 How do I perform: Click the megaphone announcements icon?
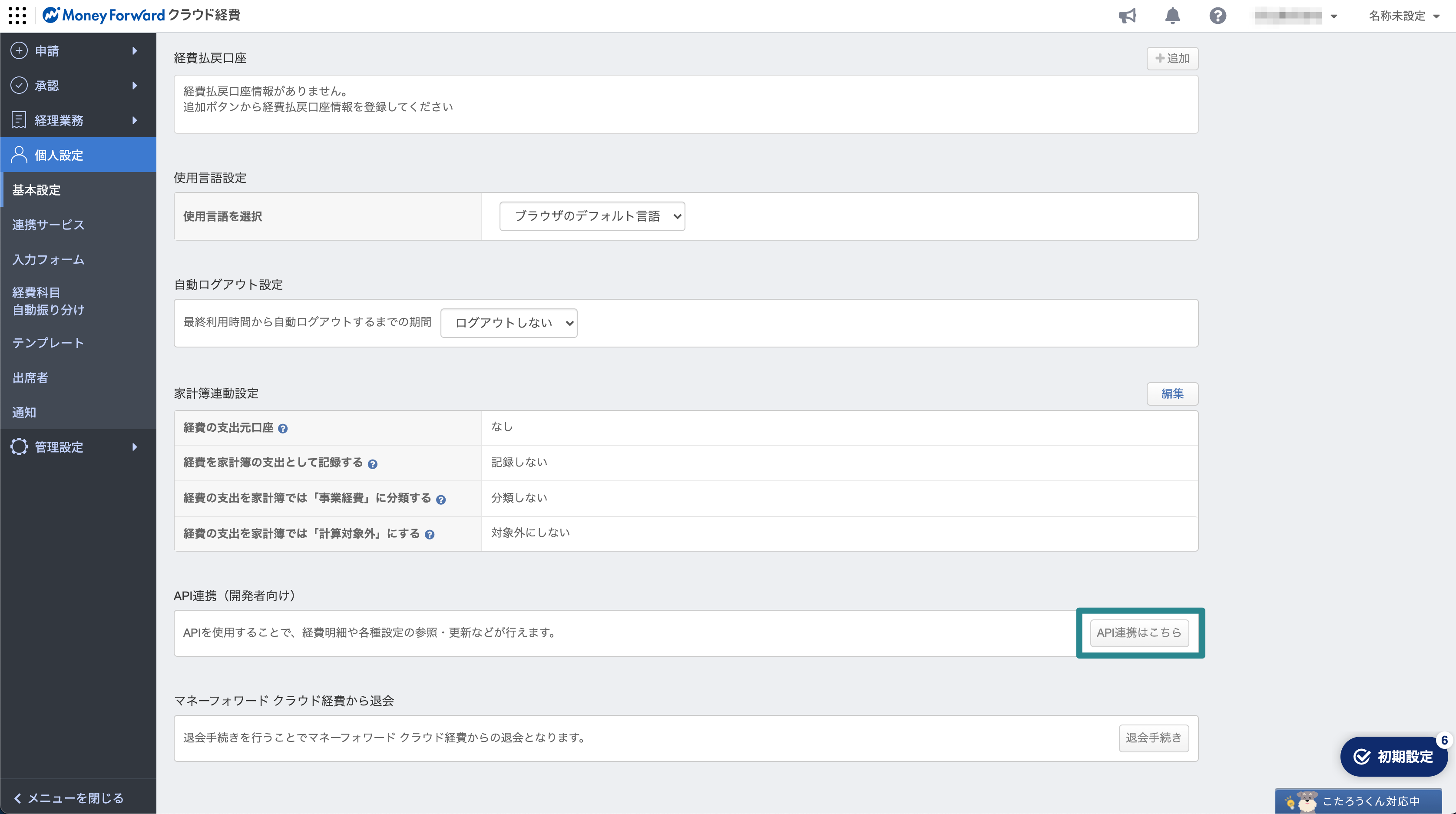pos(1127,16)
